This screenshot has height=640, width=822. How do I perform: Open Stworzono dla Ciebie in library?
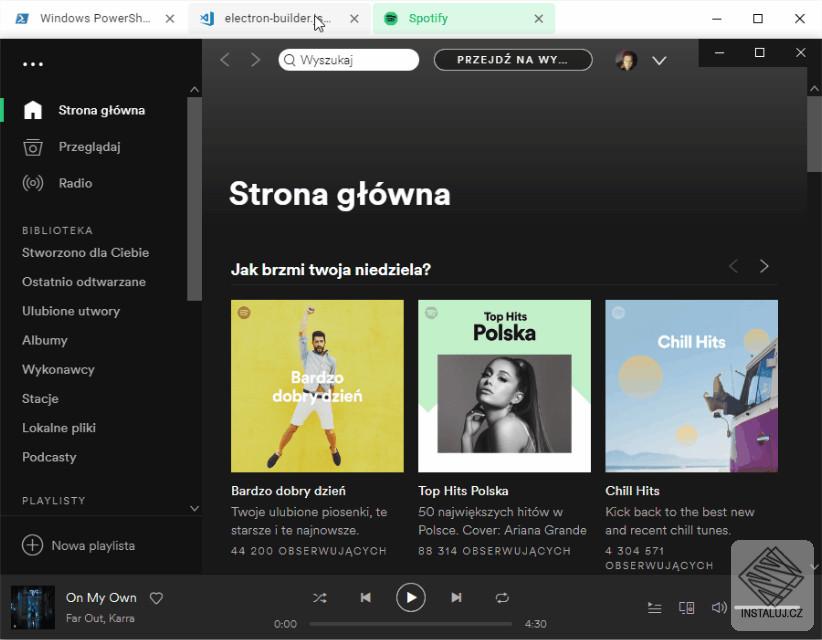point(85,253)
